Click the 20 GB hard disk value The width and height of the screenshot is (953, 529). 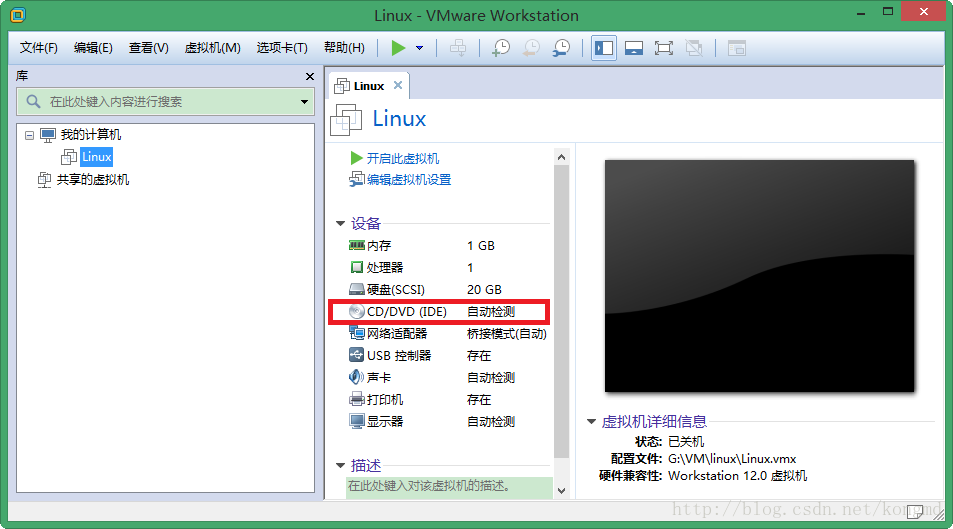click(484, 289)
